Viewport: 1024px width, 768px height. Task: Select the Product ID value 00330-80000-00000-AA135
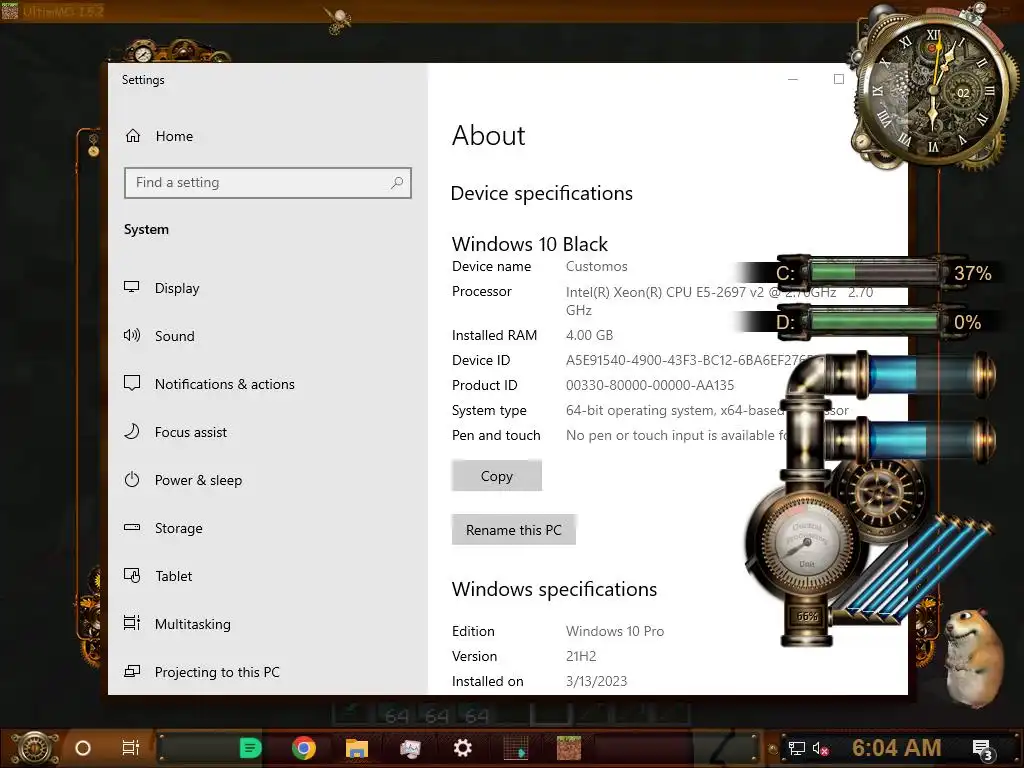point(650,385)
